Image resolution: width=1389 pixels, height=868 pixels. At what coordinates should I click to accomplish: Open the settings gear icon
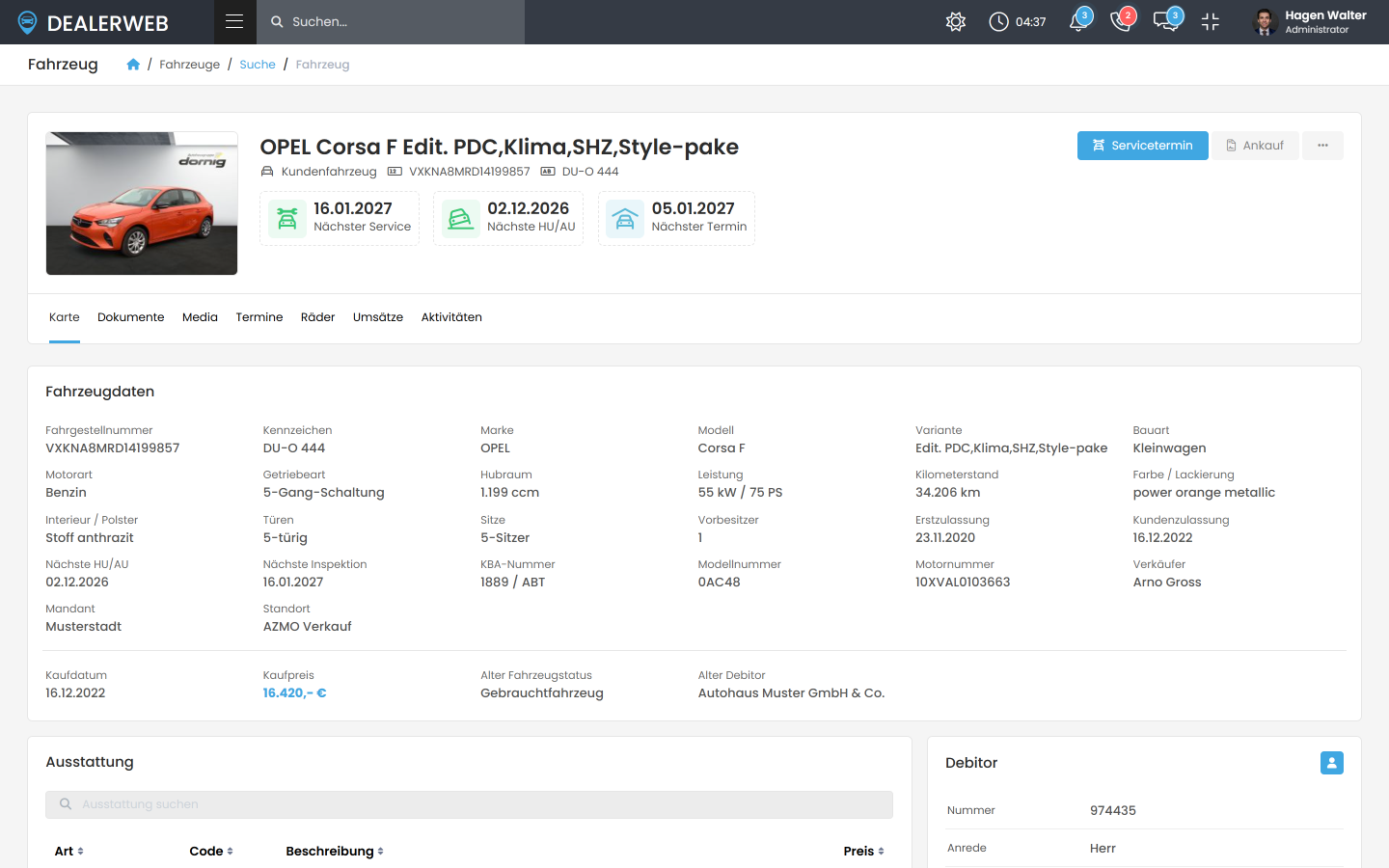tap(956, 22)
